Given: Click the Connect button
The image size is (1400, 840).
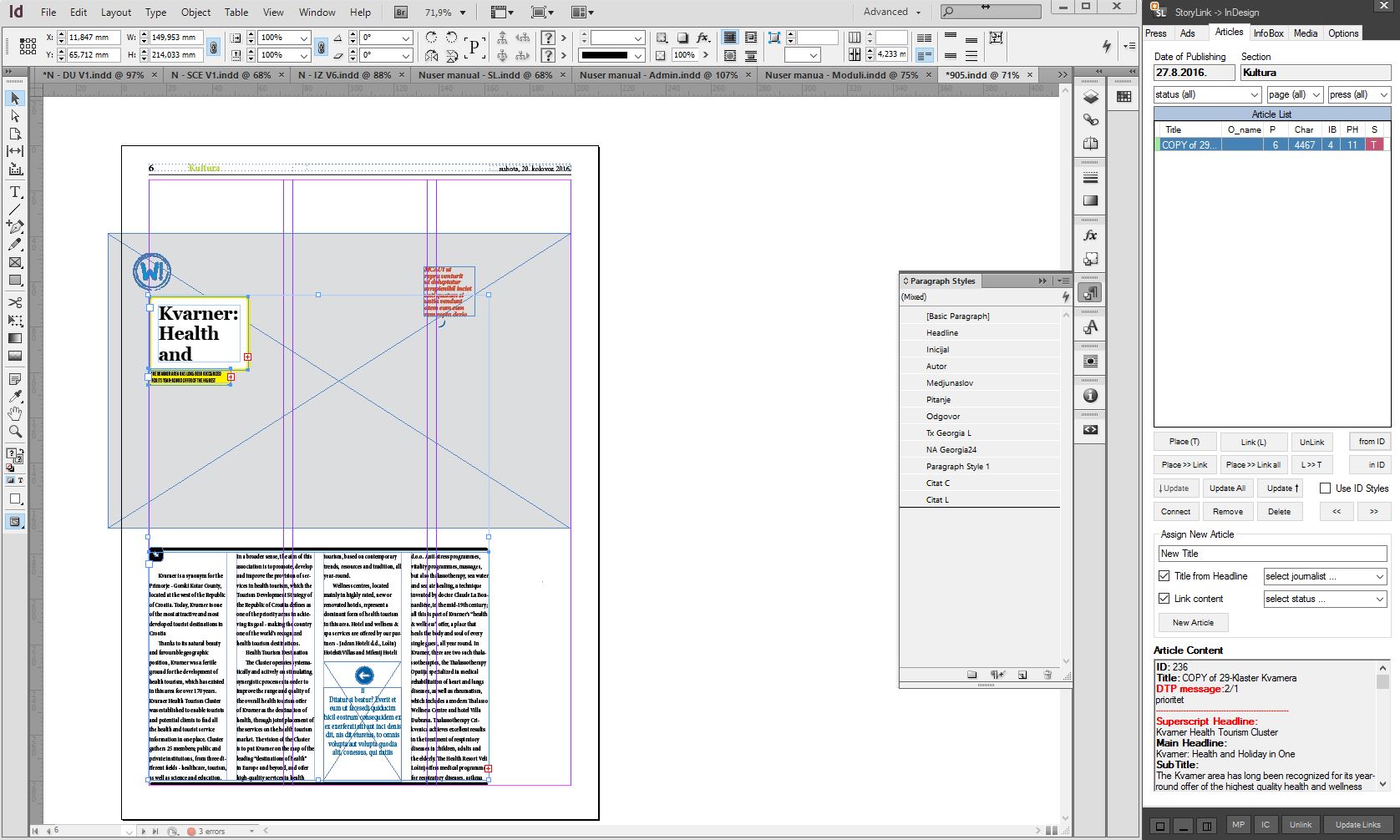Looking at the screenshot, I should tap(1175, 512).
